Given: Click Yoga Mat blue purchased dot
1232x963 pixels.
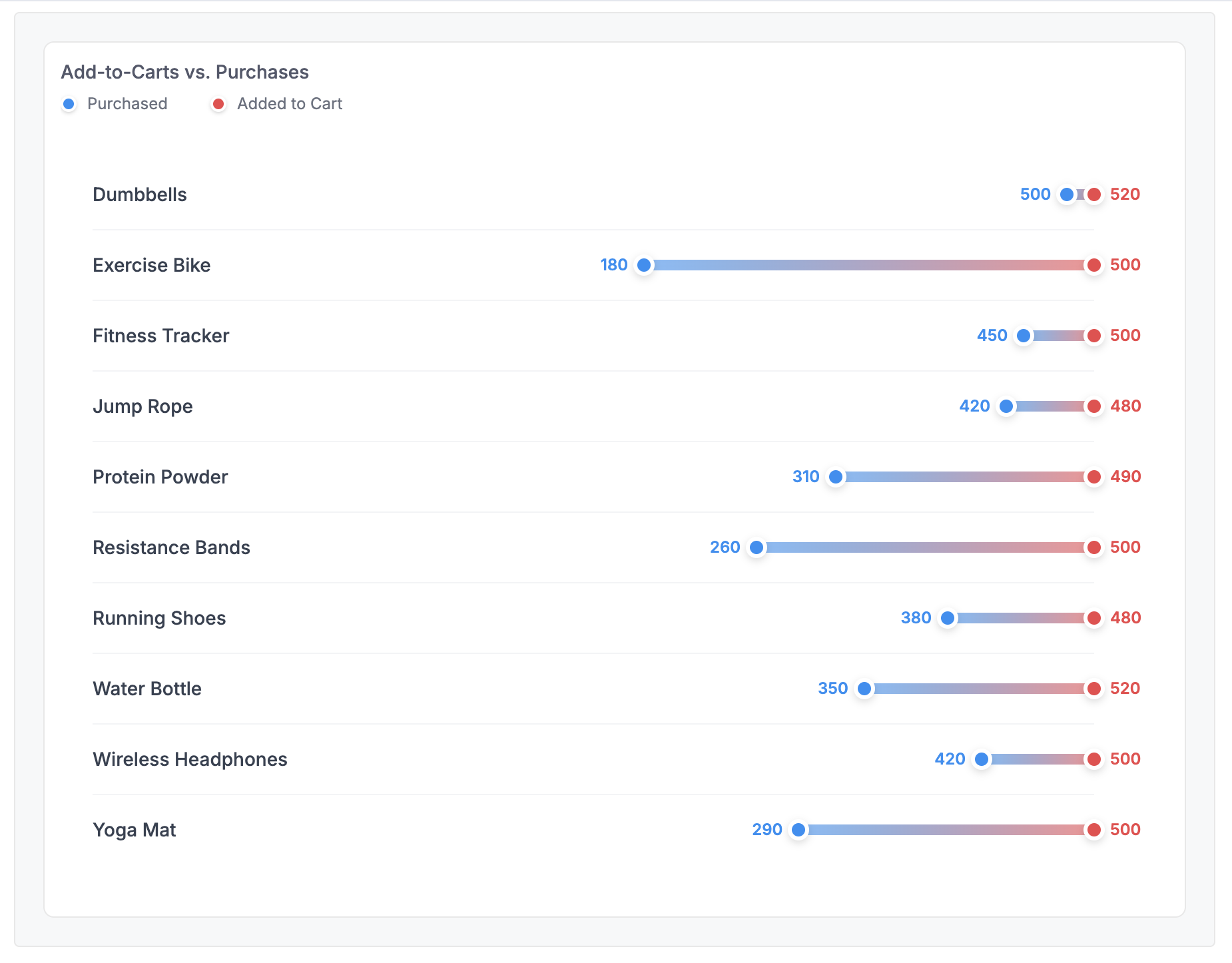Looking at the screenshot, I should click(x=798, y=830).
